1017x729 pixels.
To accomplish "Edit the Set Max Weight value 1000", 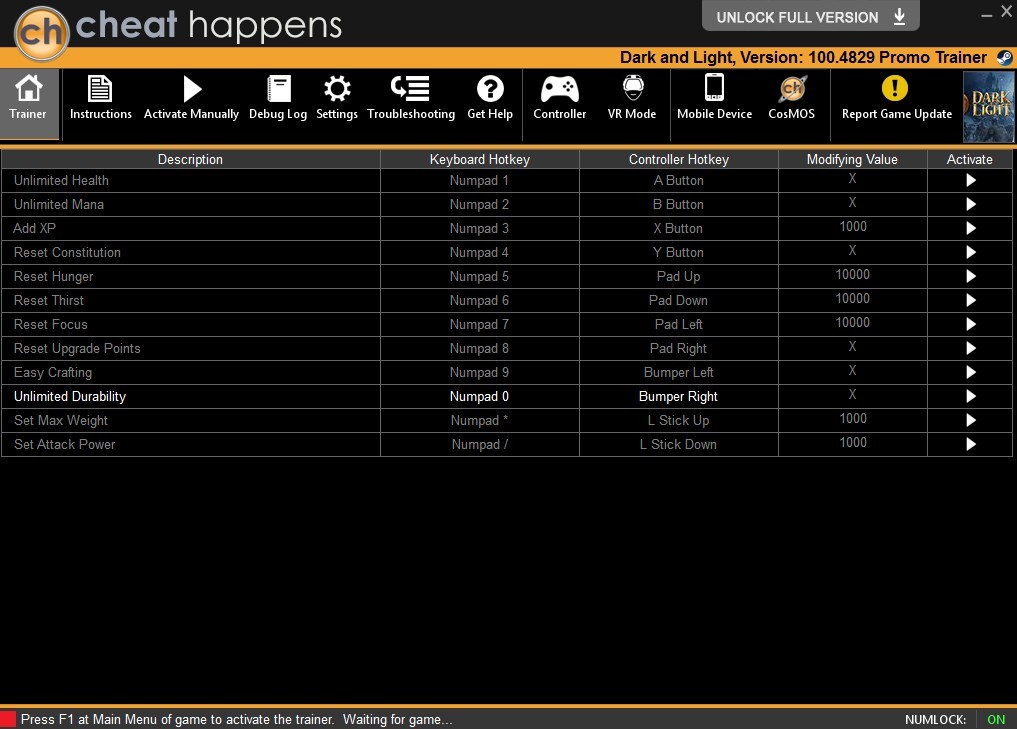I will tap(852, 418).
